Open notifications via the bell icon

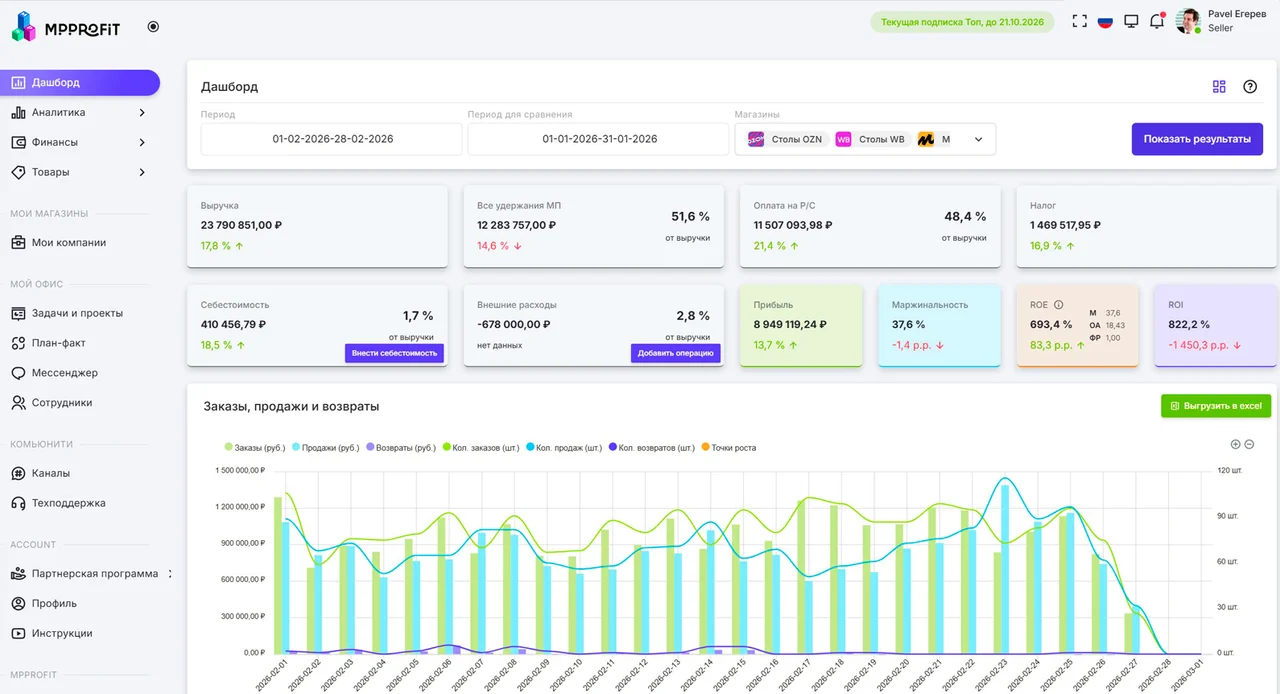click(1157, 21)
